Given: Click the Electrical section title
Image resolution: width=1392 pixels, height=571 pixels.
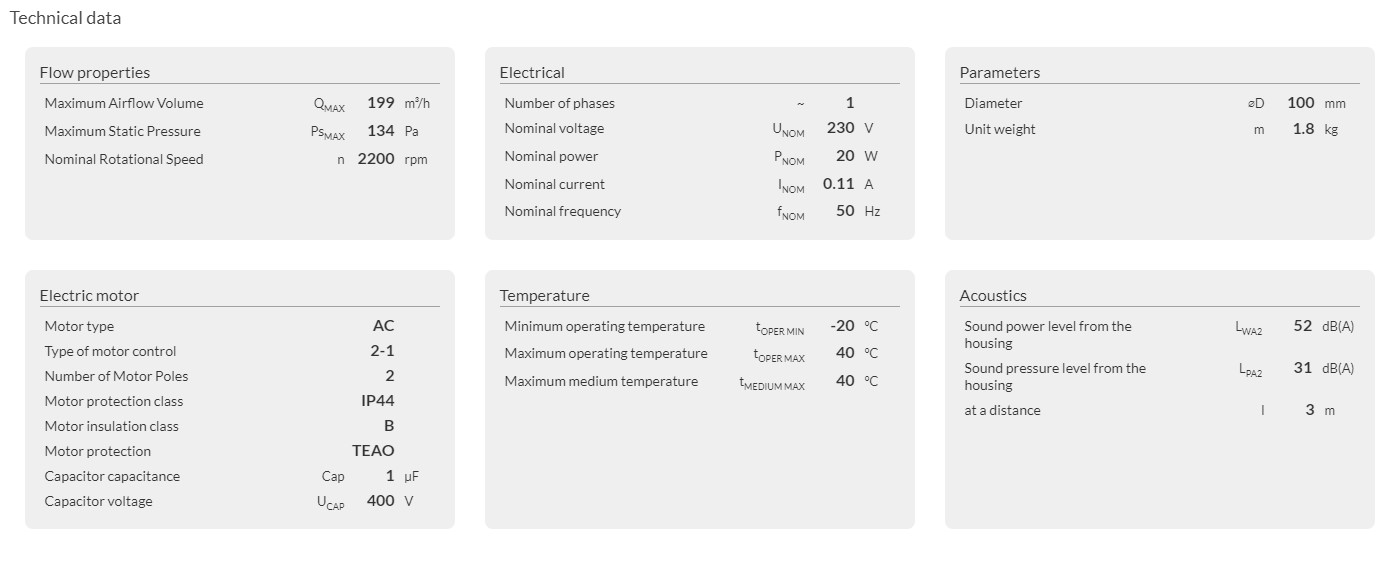Looking at the screenshot, I should (x=532, y=72).
